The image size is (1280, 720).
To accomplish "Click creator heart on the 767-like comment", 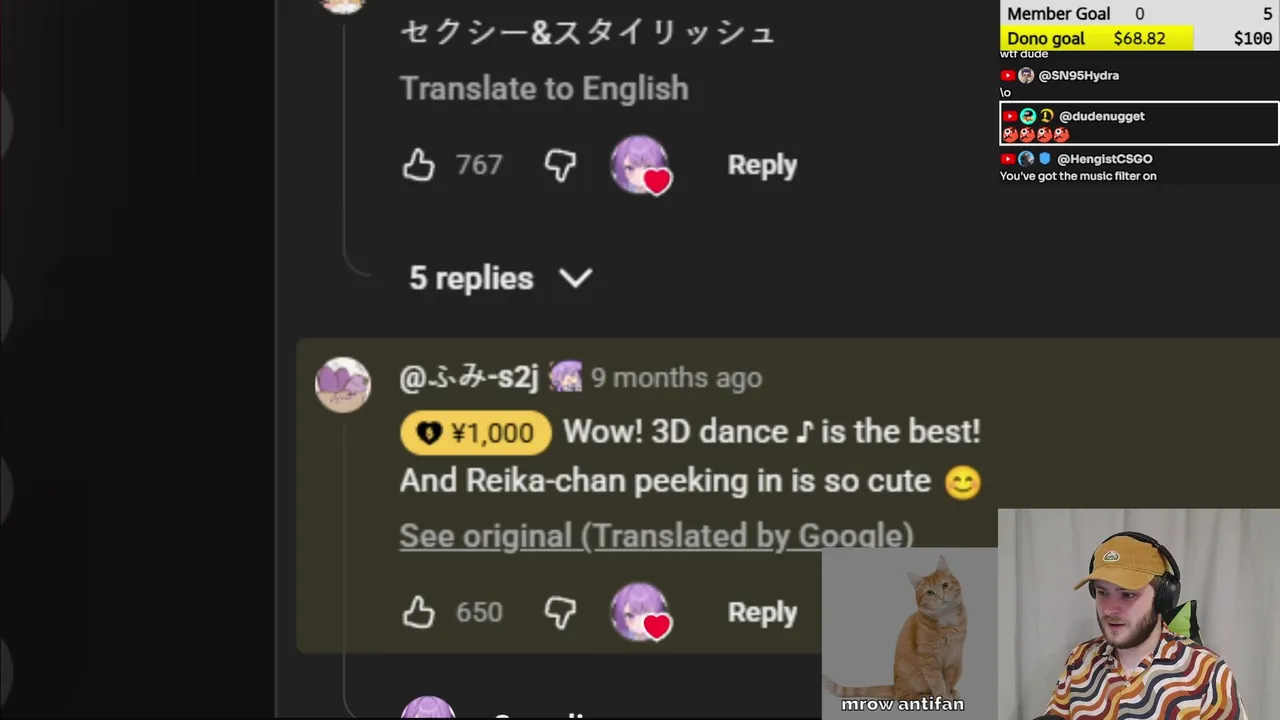I will tap(640, 165).
